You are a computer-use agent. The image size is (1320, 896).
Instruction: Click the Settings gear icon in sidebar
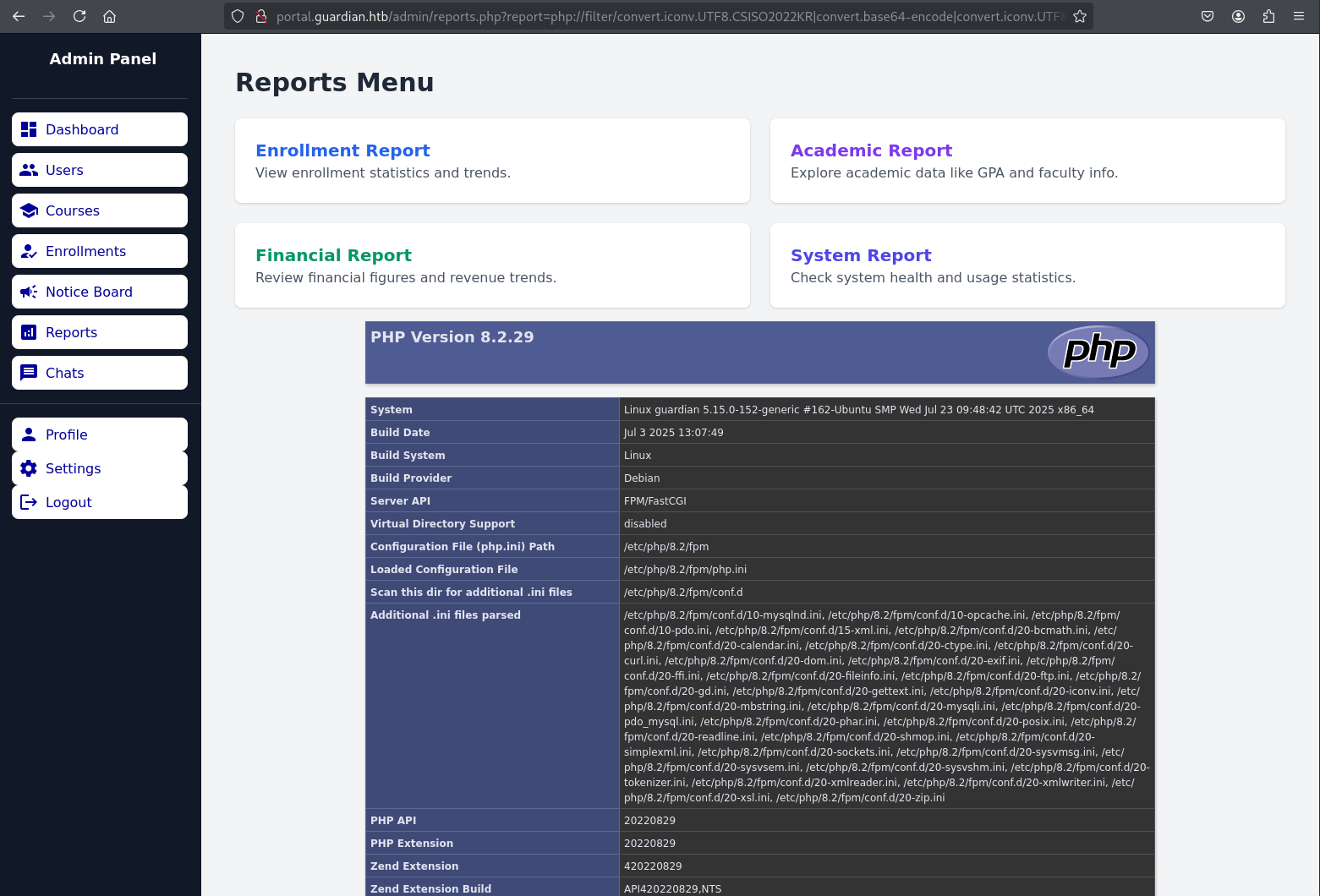[x=29, y=468]
